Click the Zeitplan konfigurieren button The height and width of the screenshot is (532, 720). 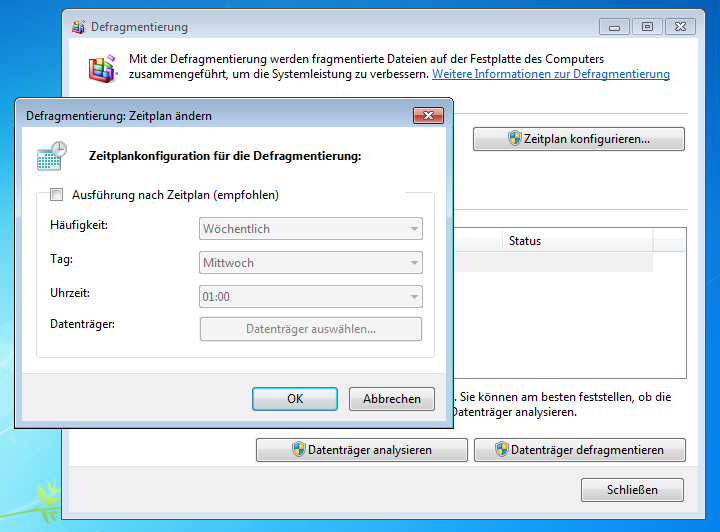[579, 139]
